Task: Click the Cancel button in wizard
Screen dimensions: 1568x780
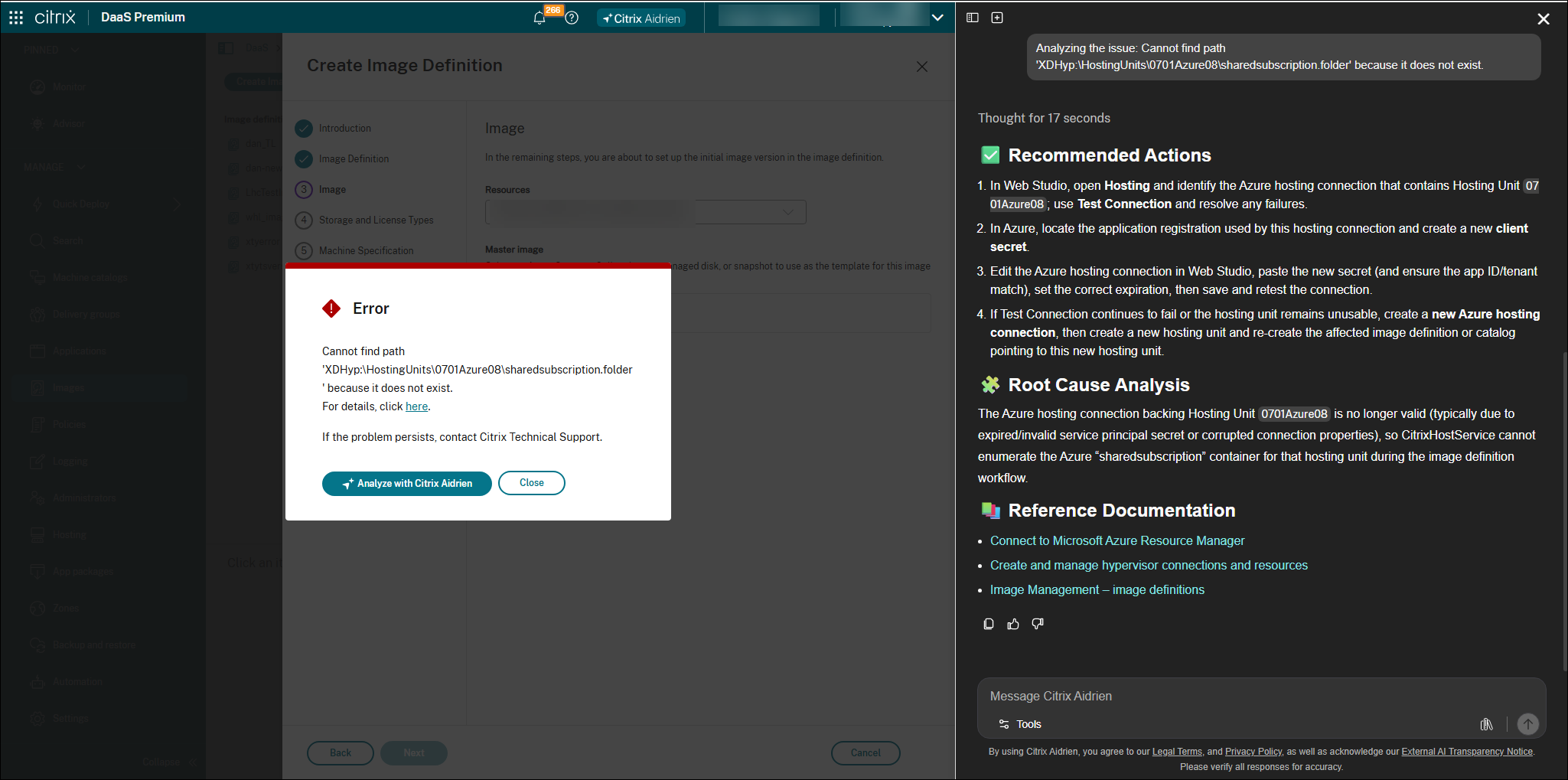Action: (865, 752)
